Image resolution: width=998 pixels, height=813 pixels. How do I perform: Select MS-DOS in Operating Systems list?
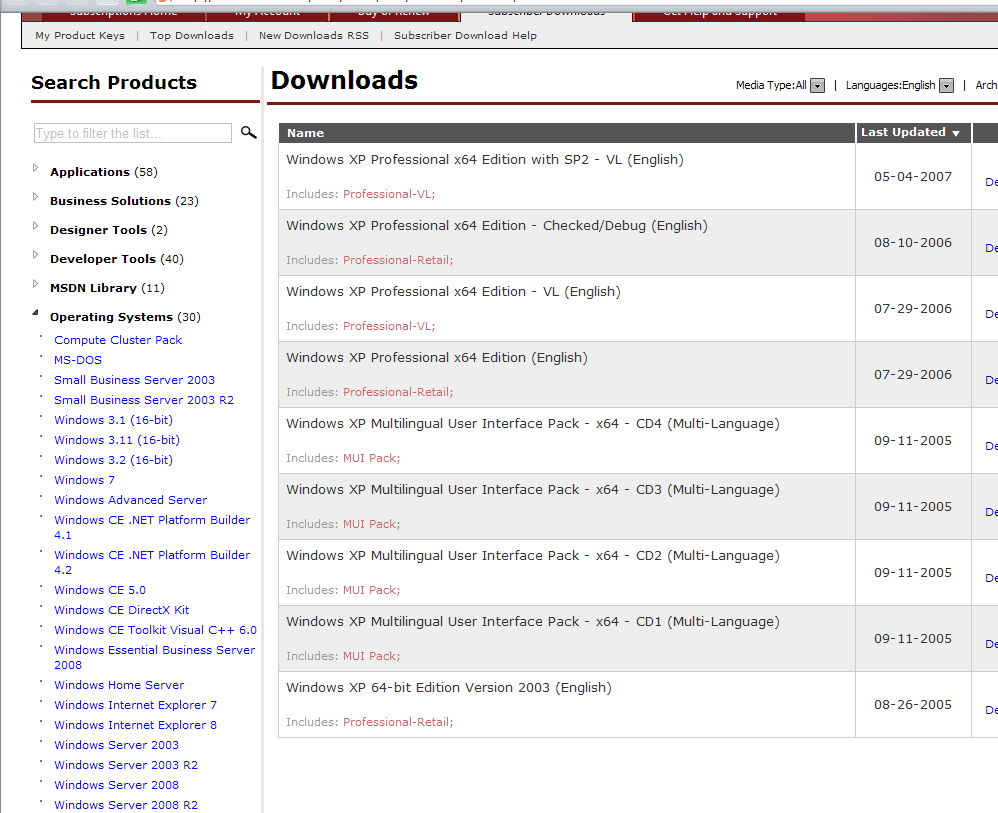point(78,360)
